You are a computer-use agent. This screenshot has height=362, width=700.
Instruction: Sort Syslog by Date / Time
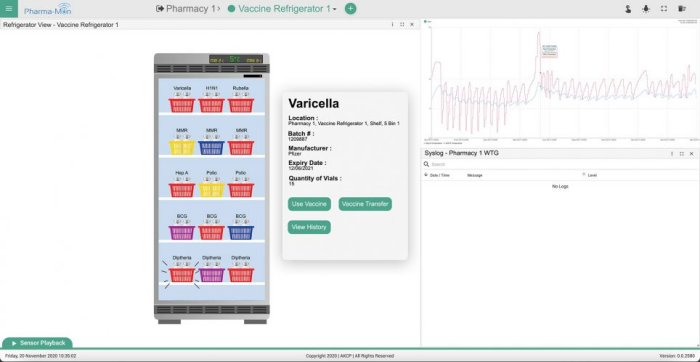click(439, 175)
